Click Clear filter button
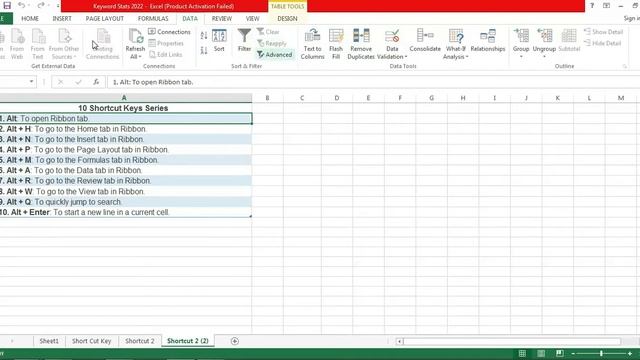The width and height of the screenshot is (640, 360). point(268,32)
